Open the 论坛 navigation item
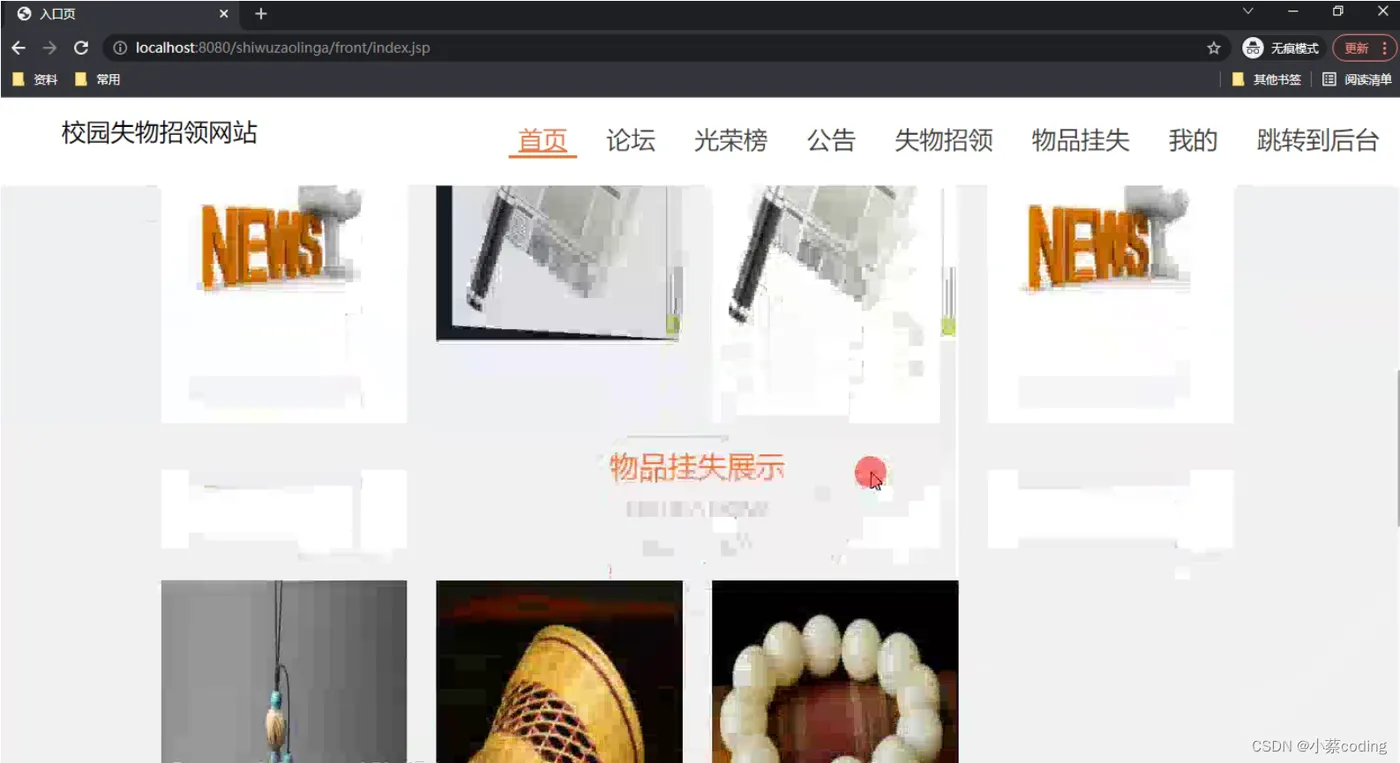This screenshot has height=763, width=1400. [x=631, y=141]
